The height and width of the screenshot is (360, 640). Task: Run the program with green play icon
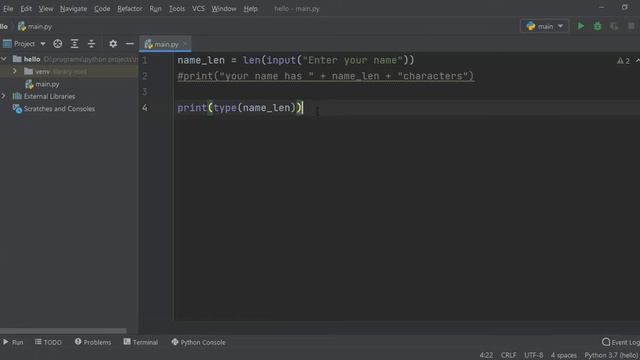pos(581,26)
